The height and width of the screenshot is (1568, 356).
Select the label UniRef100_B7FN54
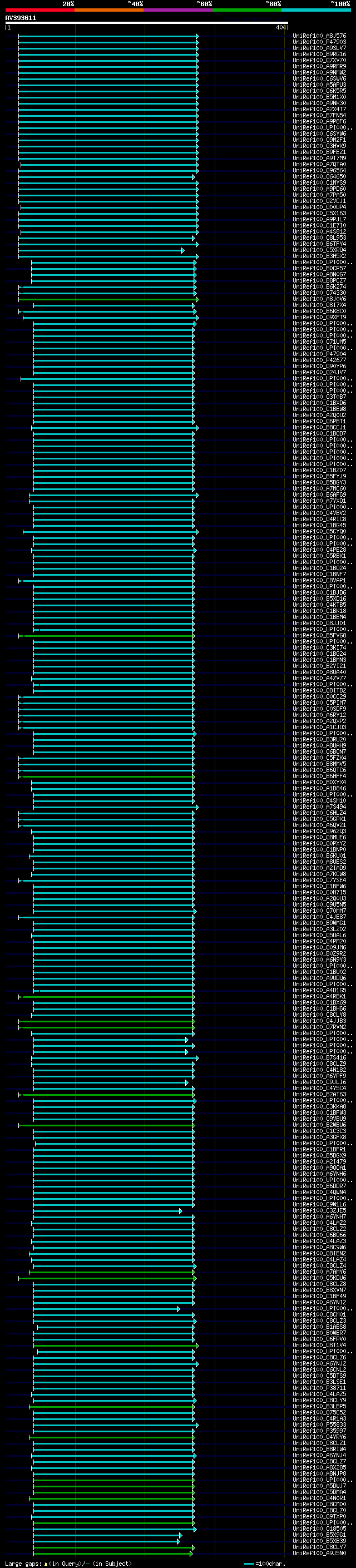click(x=319, y=116)
